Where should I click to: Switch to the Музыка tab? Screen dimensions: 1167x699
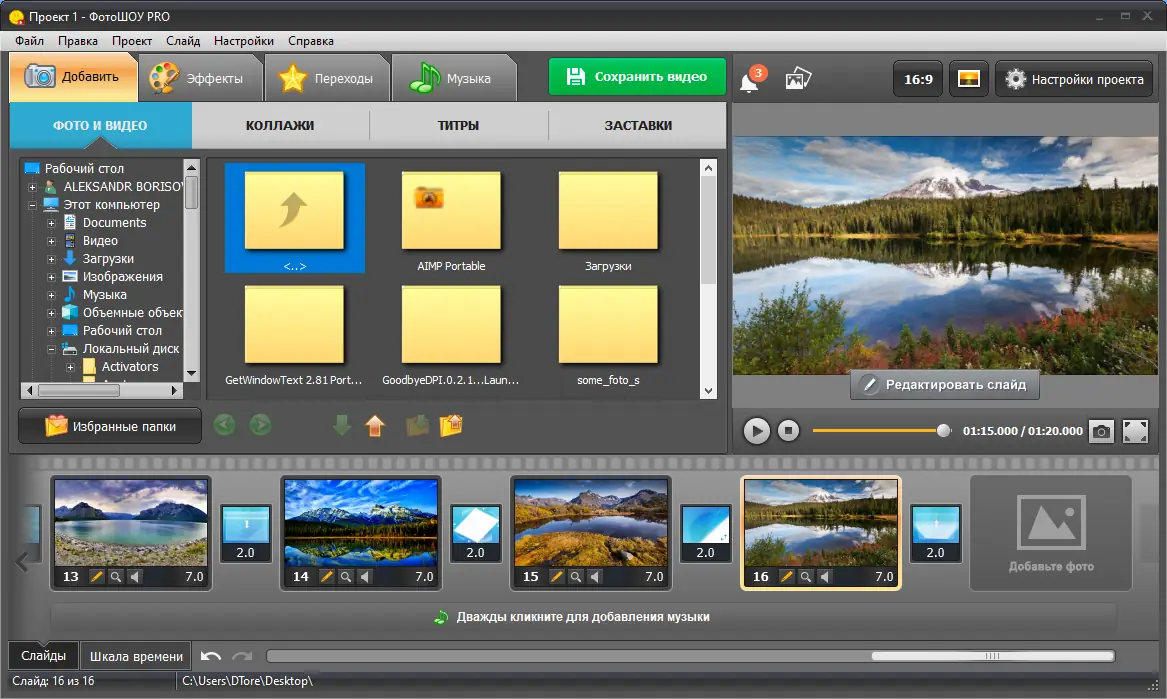click(454, 78)
